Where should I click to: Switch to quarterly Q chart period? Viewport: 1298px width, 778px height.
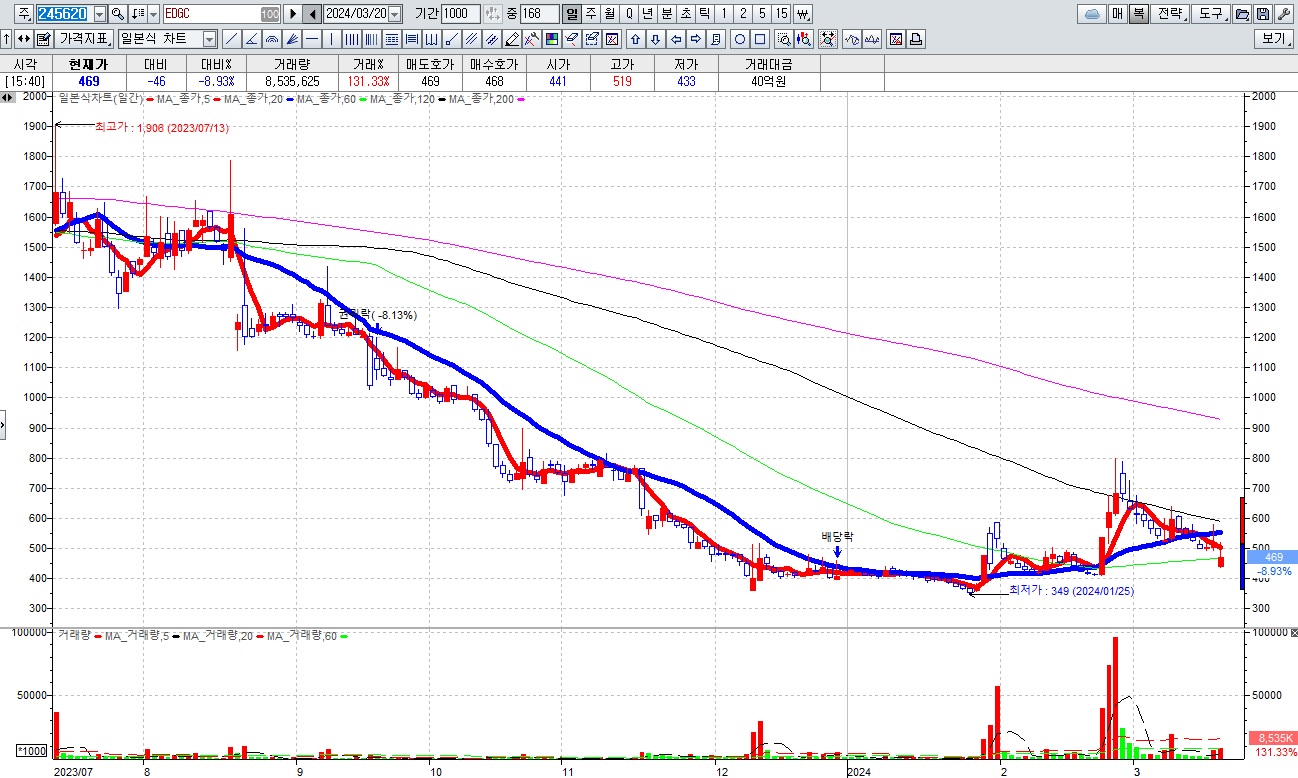[628, 14]
